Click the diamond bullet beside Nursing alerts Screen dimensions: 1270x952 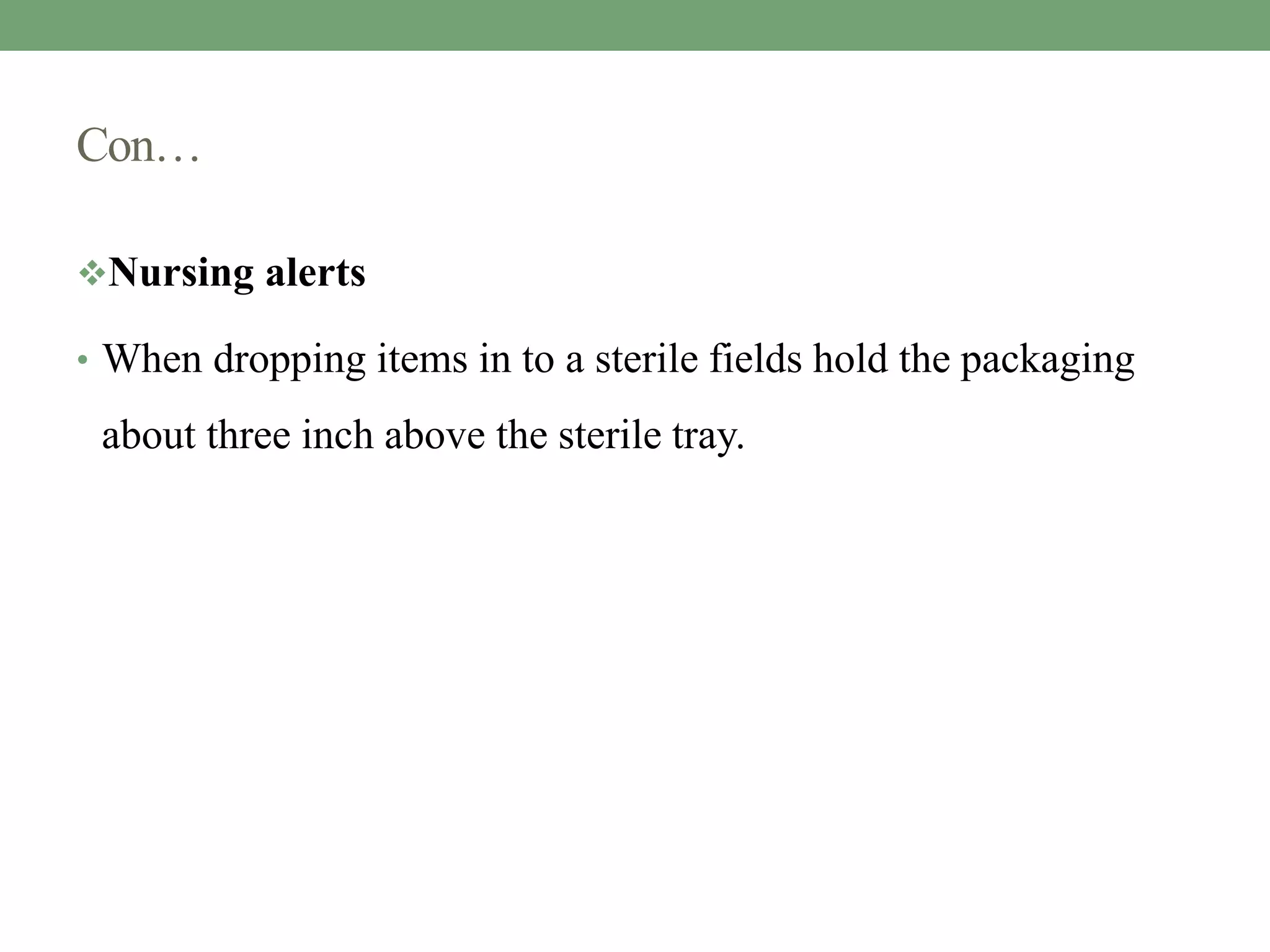[92, 273]
